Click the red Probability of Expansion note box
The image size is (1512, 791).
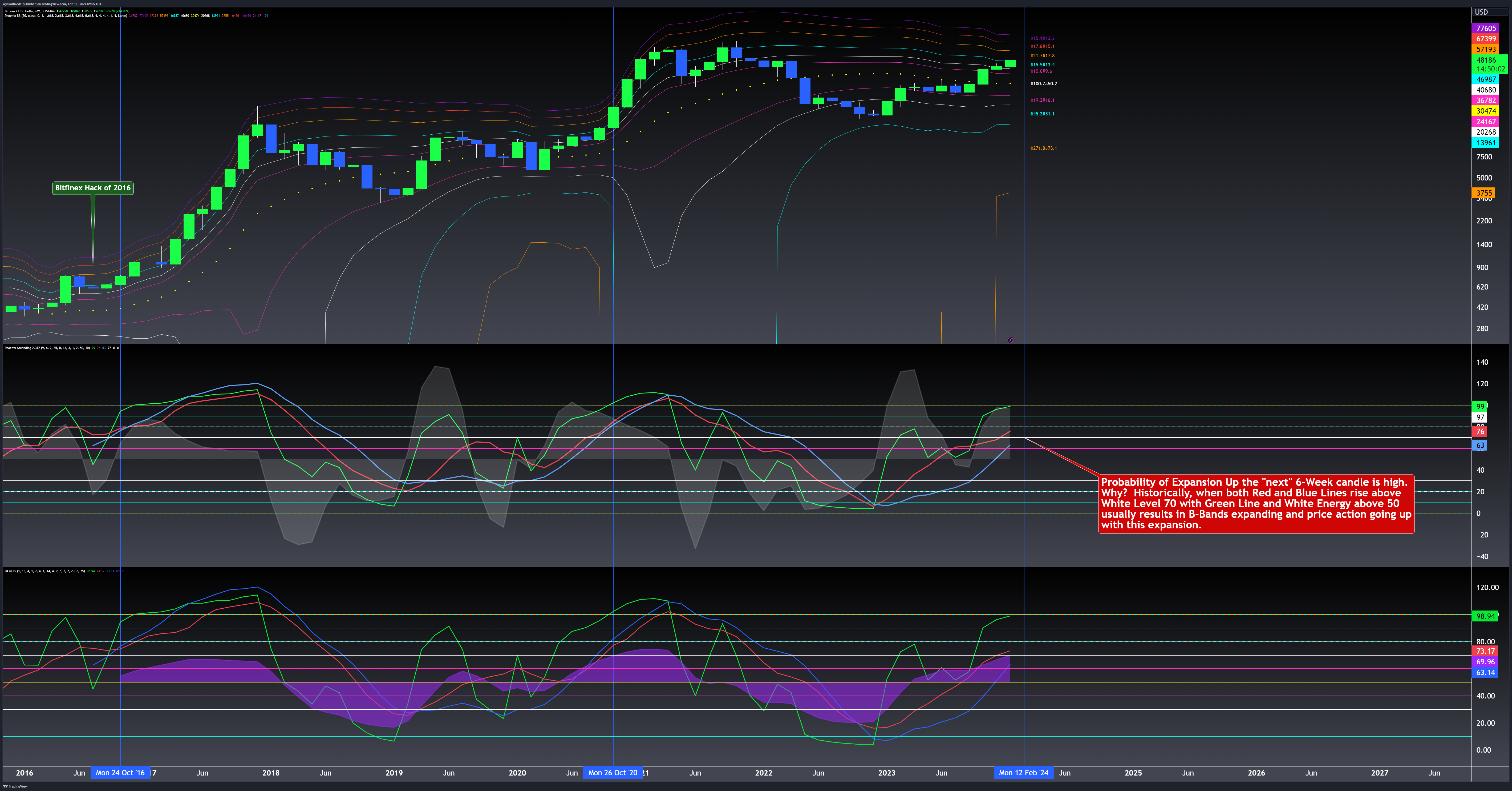coord(1256,504)
